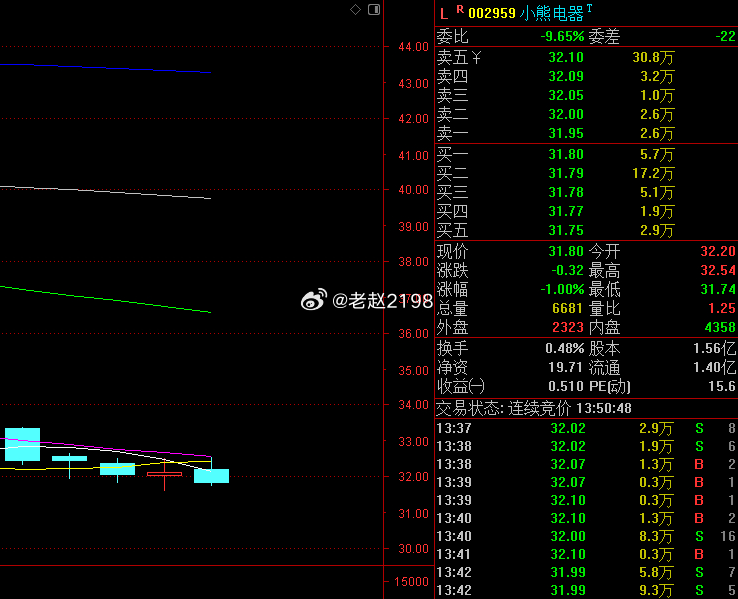Click 涨幅 value -1.00%
Image resolution: width=738 pixels, height=599 pixels.
coord(562,289)
